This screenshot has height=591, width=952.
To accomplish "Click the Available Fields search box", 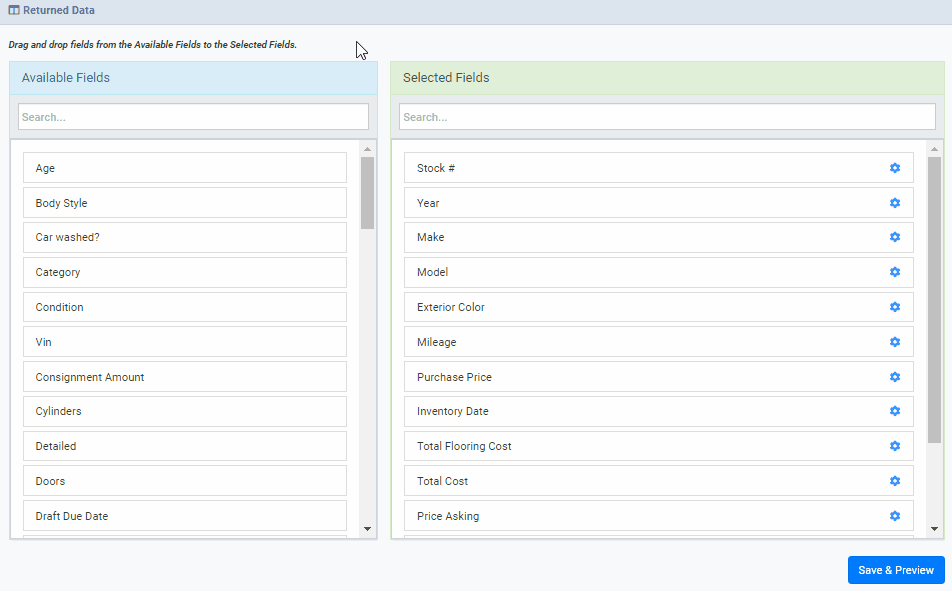I will click(x=193, y=117).
